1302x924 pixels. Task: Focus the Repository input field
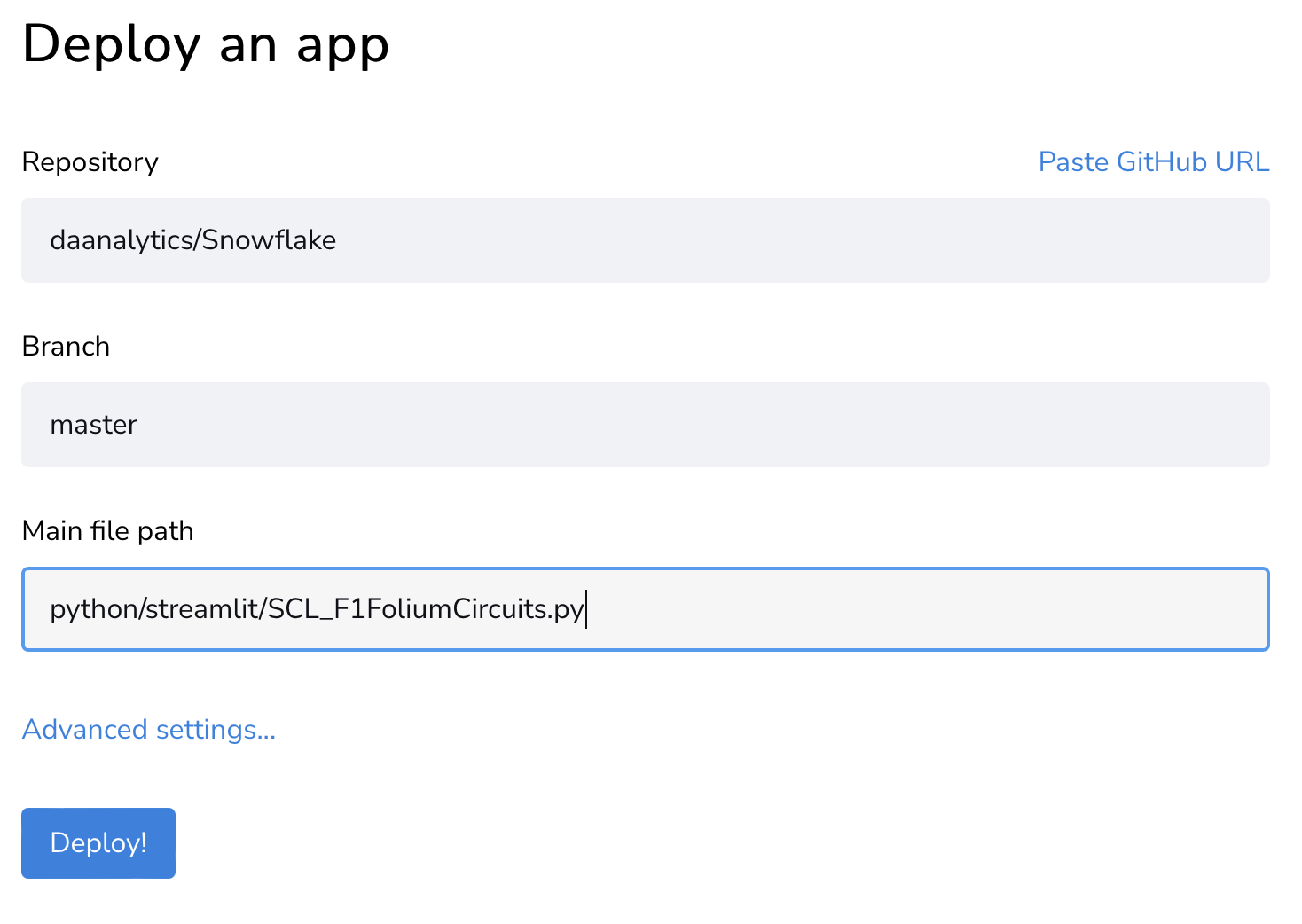[645, 240]
